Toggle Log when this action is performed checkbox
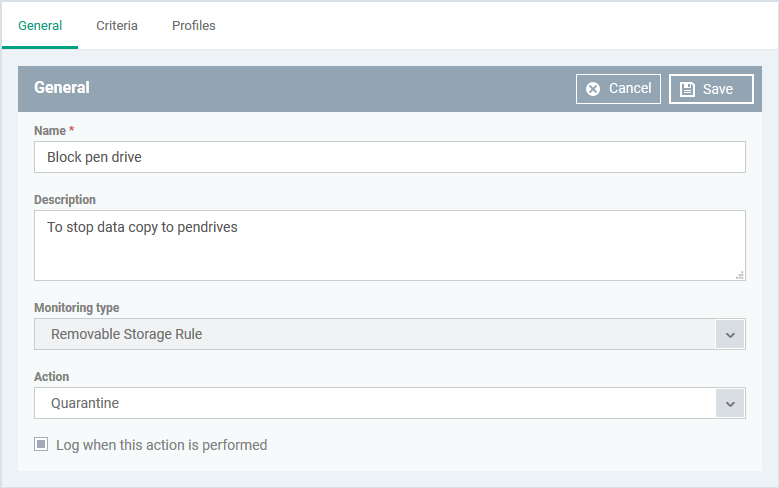Screen dimensions: 779x488 click(x=41, y=444)
